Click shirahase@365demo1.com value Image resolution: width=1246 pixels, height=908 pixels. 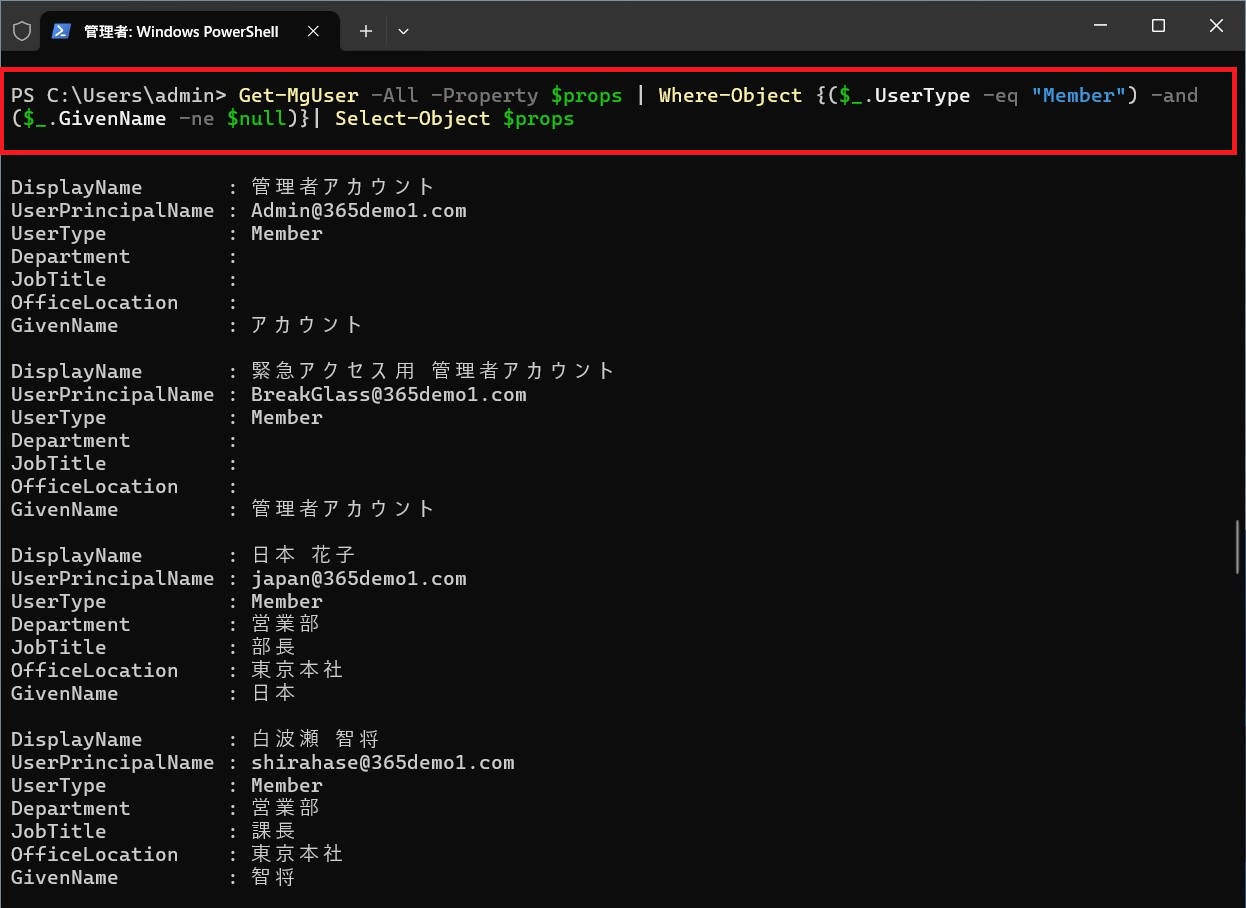[383, 762]
